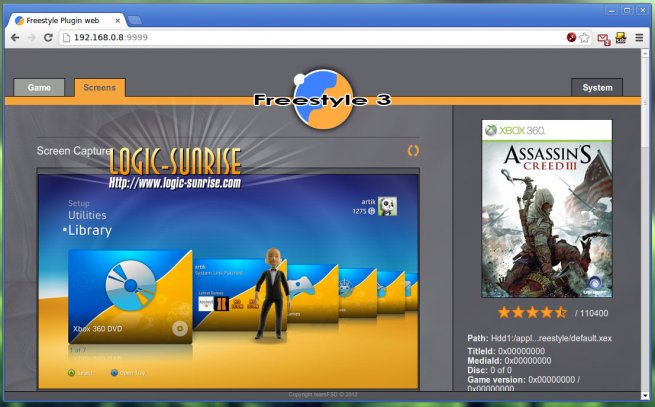Click the panda gamer picture

(387, 206)
